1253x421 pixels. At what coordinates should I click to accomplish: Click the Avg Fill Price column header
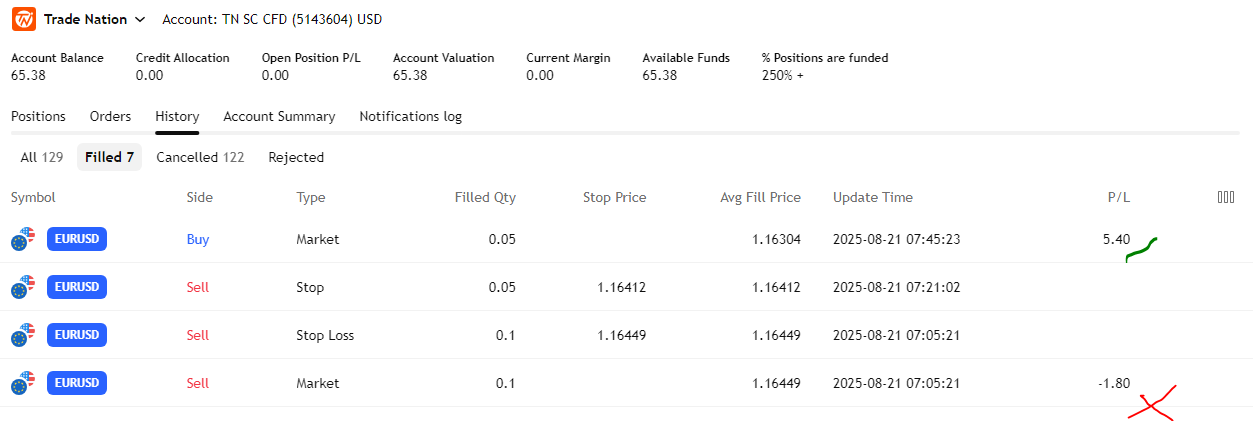[760, 197]
